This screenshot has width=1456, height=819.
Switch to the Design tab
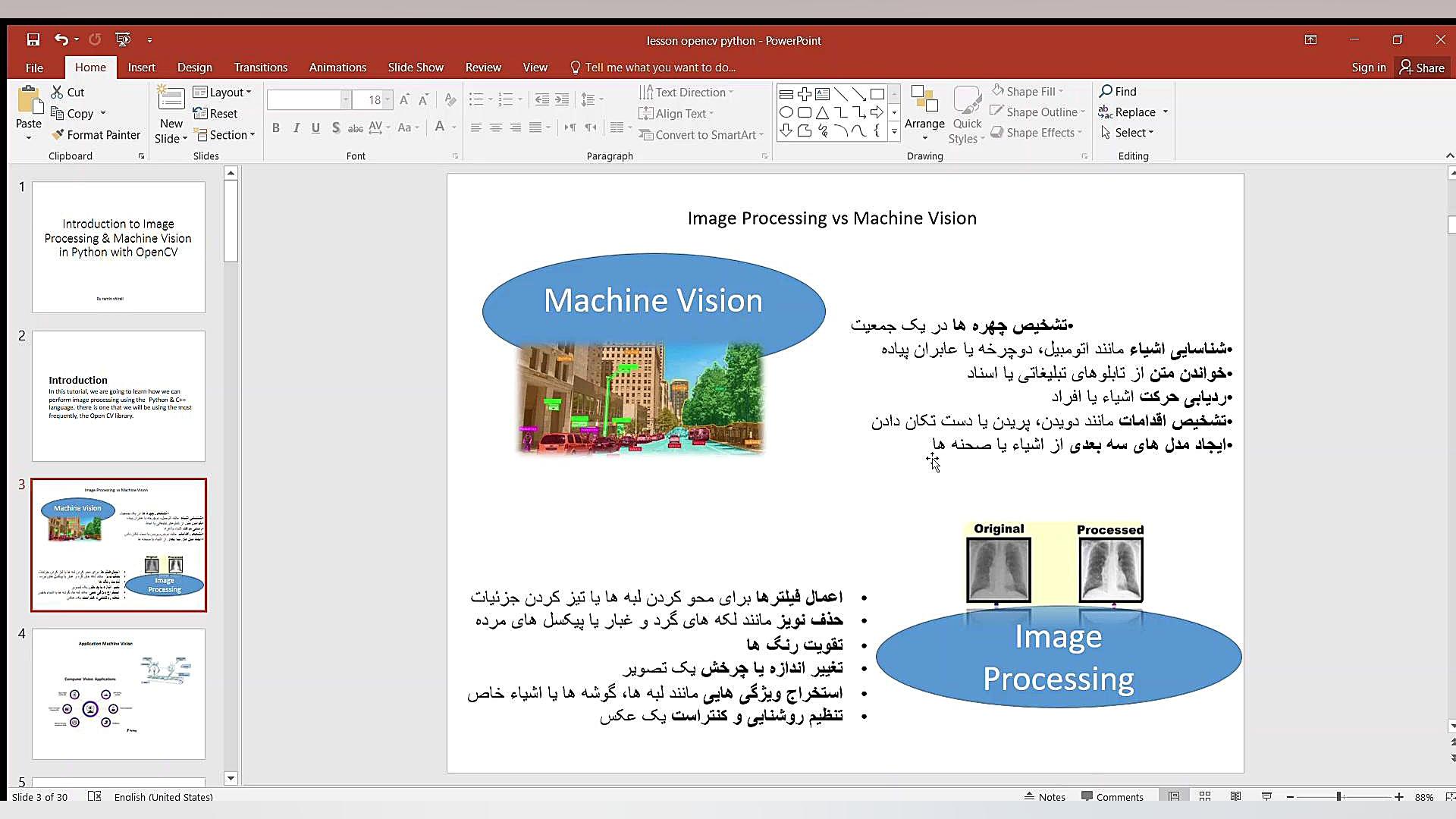click(x=195, y=67)
